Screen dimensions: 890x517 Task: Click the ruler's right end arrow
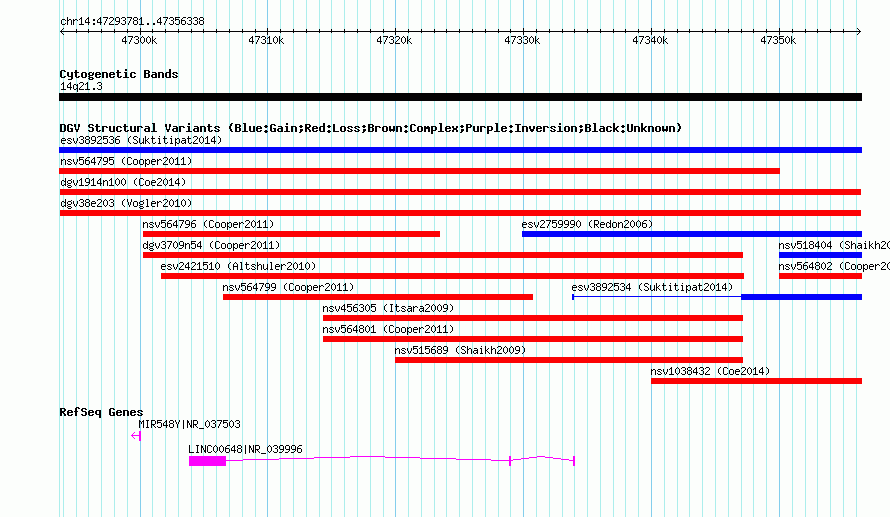[859, 32]
